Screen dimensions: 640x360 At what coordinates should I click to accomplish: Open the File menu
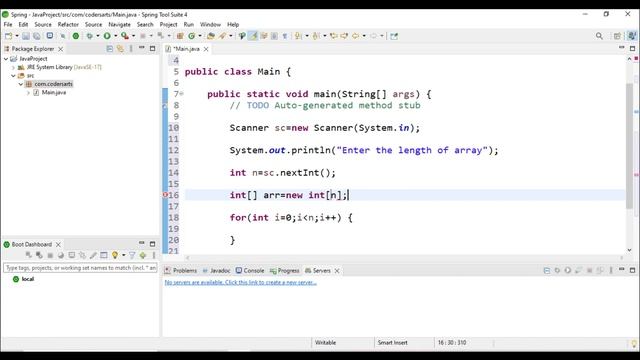click(8, 24)
